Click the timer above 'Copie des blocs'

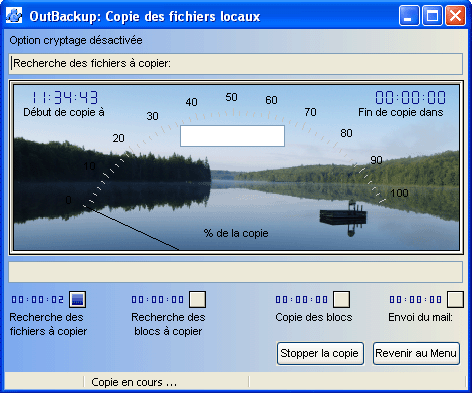click(302, 300)
